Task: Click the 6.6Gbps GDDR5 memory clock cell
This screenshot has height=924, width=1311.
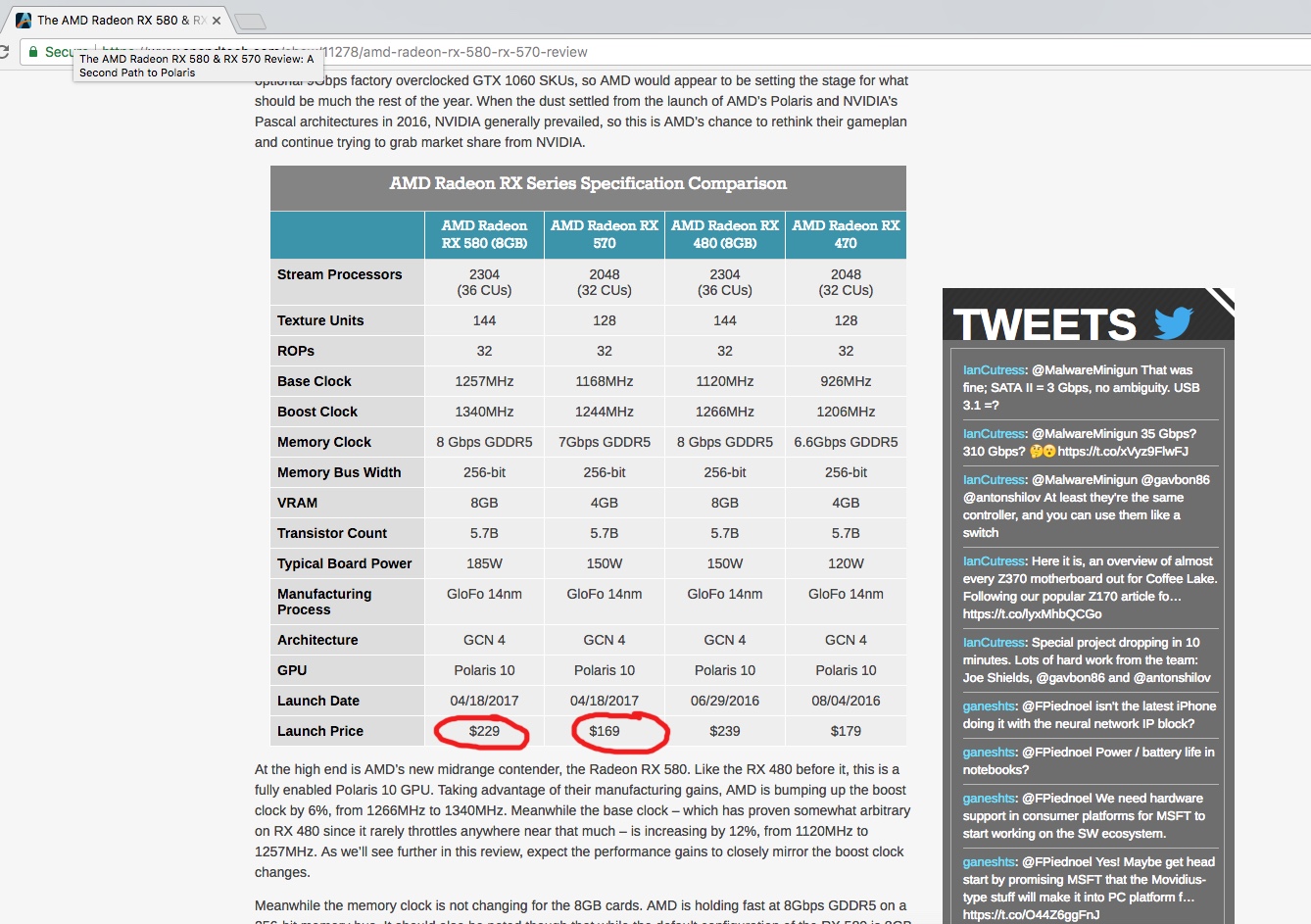Action: [x=846, y=442]
